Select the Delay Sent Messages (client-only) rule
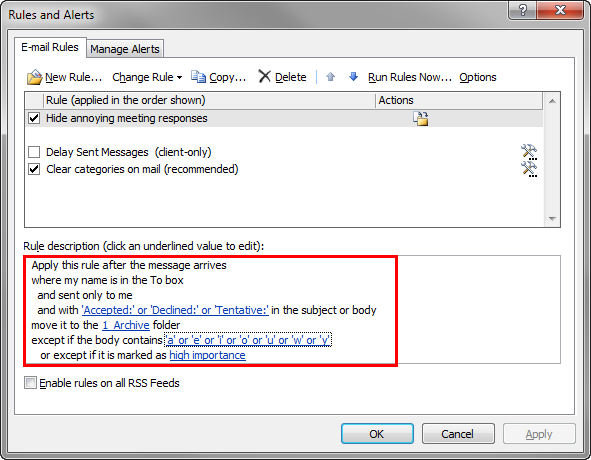 (x=129, y=152)
